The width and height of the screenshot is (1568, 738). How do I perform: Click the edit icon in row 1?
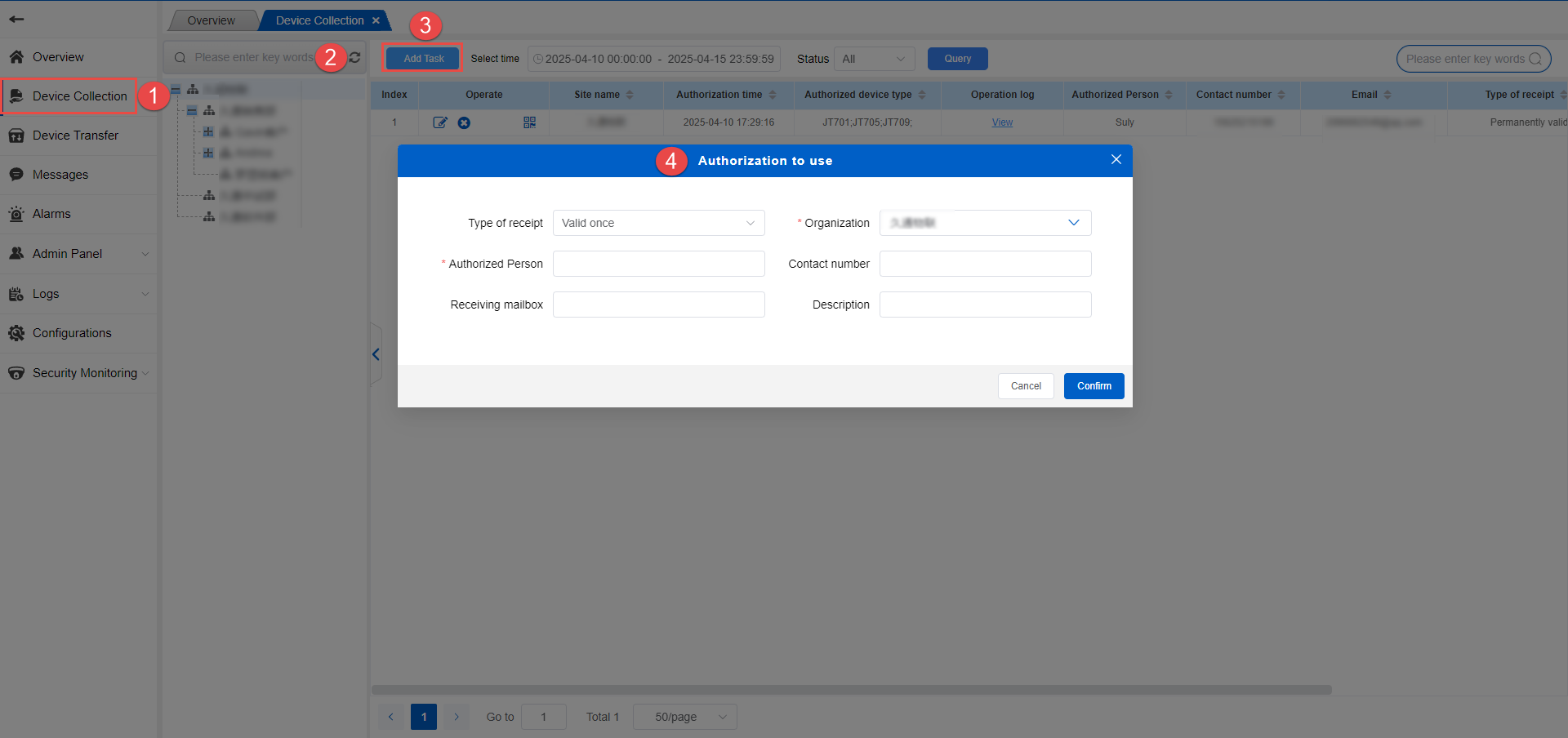click(439, 122)
